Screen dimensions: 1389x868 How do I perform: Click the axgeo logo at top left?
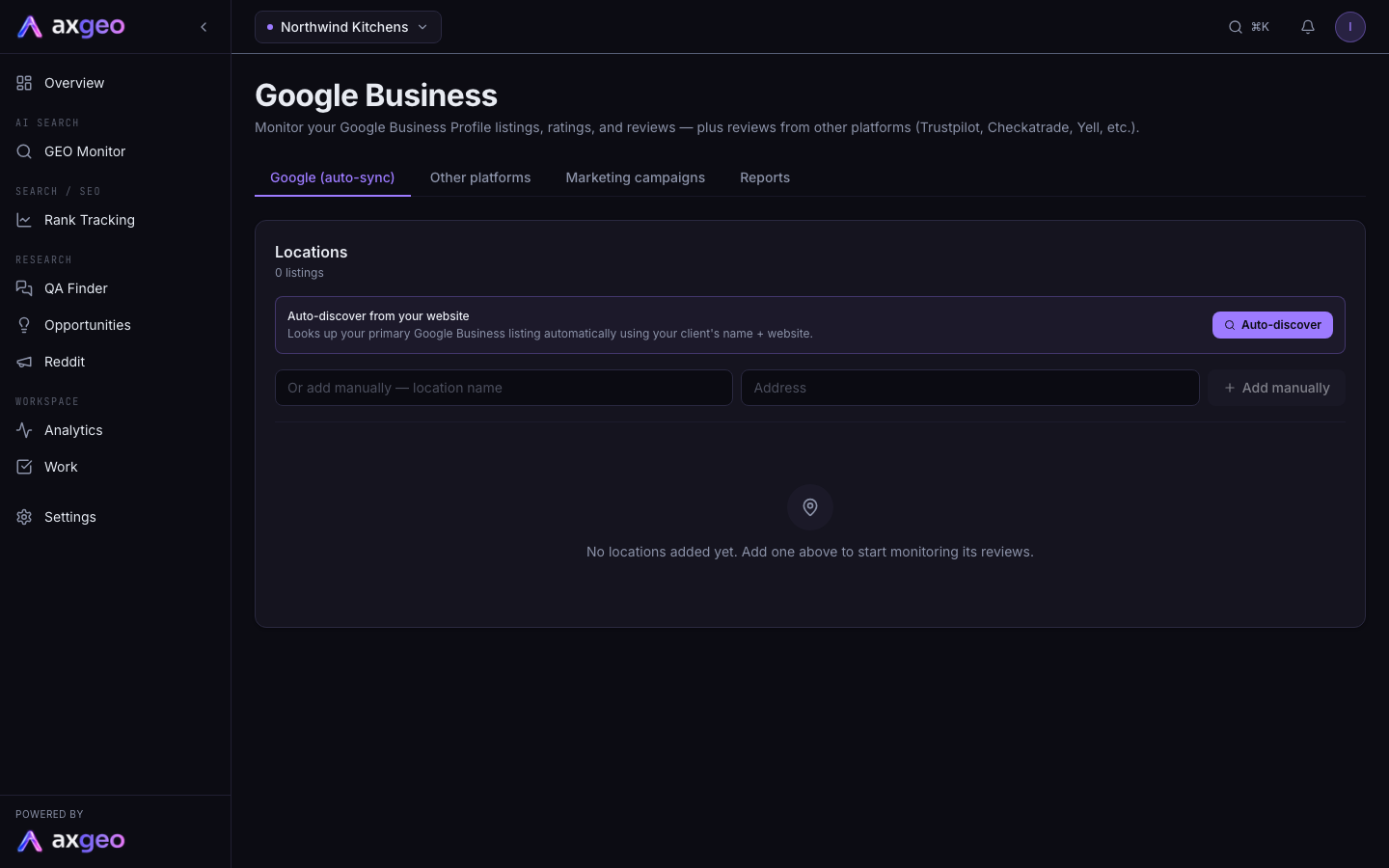(x=71, y=27)
